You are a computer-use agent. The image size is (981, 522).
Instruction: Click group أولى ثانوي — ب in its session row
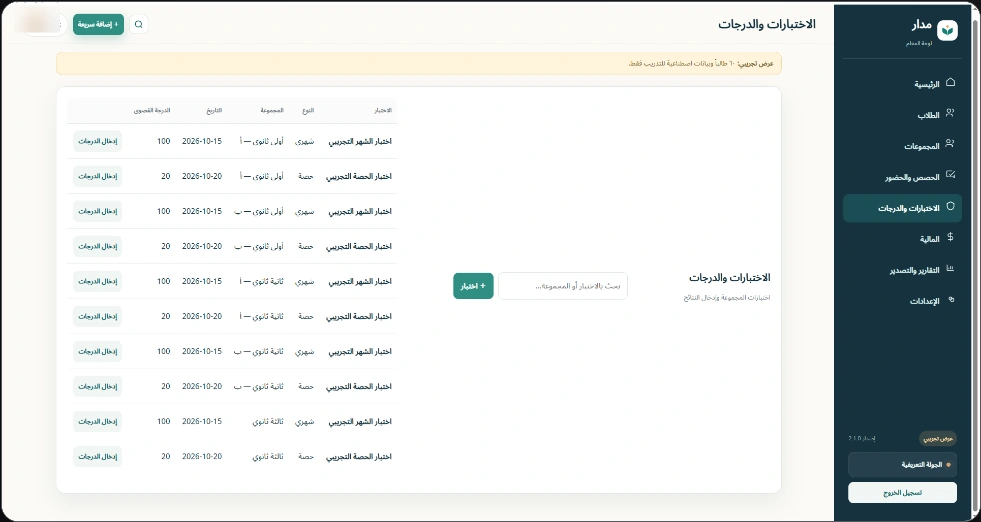click(259, 247)
